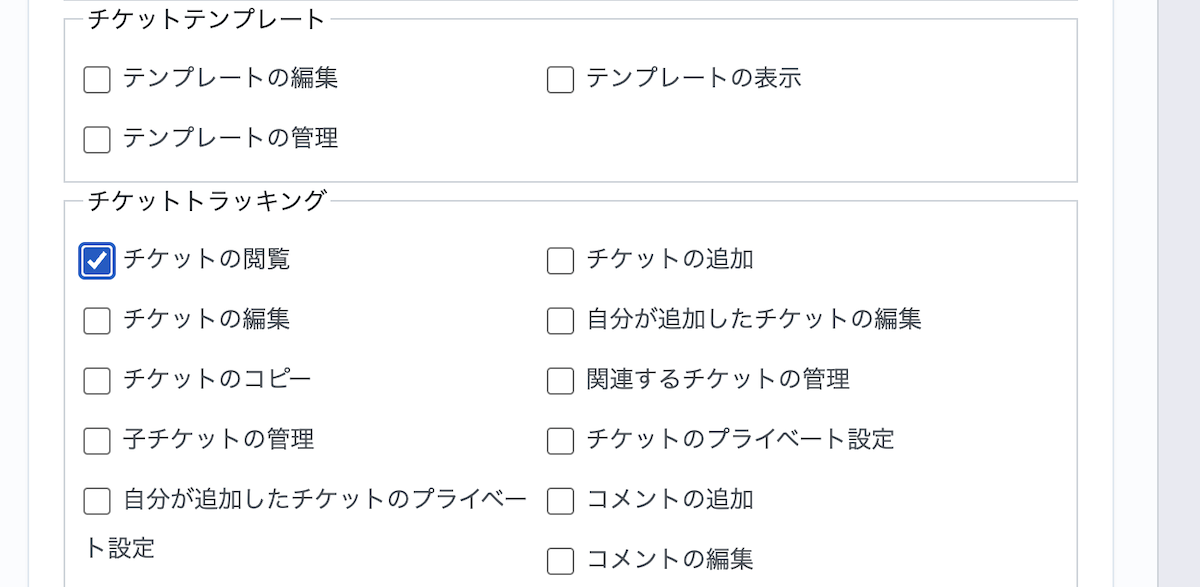Enable the コメントの編集 checkbox

[560, 561]
